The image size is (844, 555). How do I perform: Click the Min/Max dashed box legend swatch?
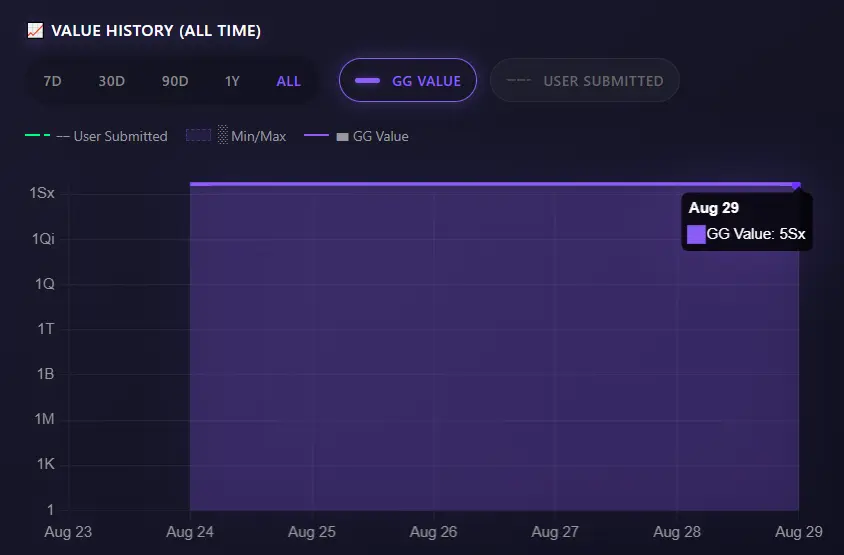pos(198,135)
